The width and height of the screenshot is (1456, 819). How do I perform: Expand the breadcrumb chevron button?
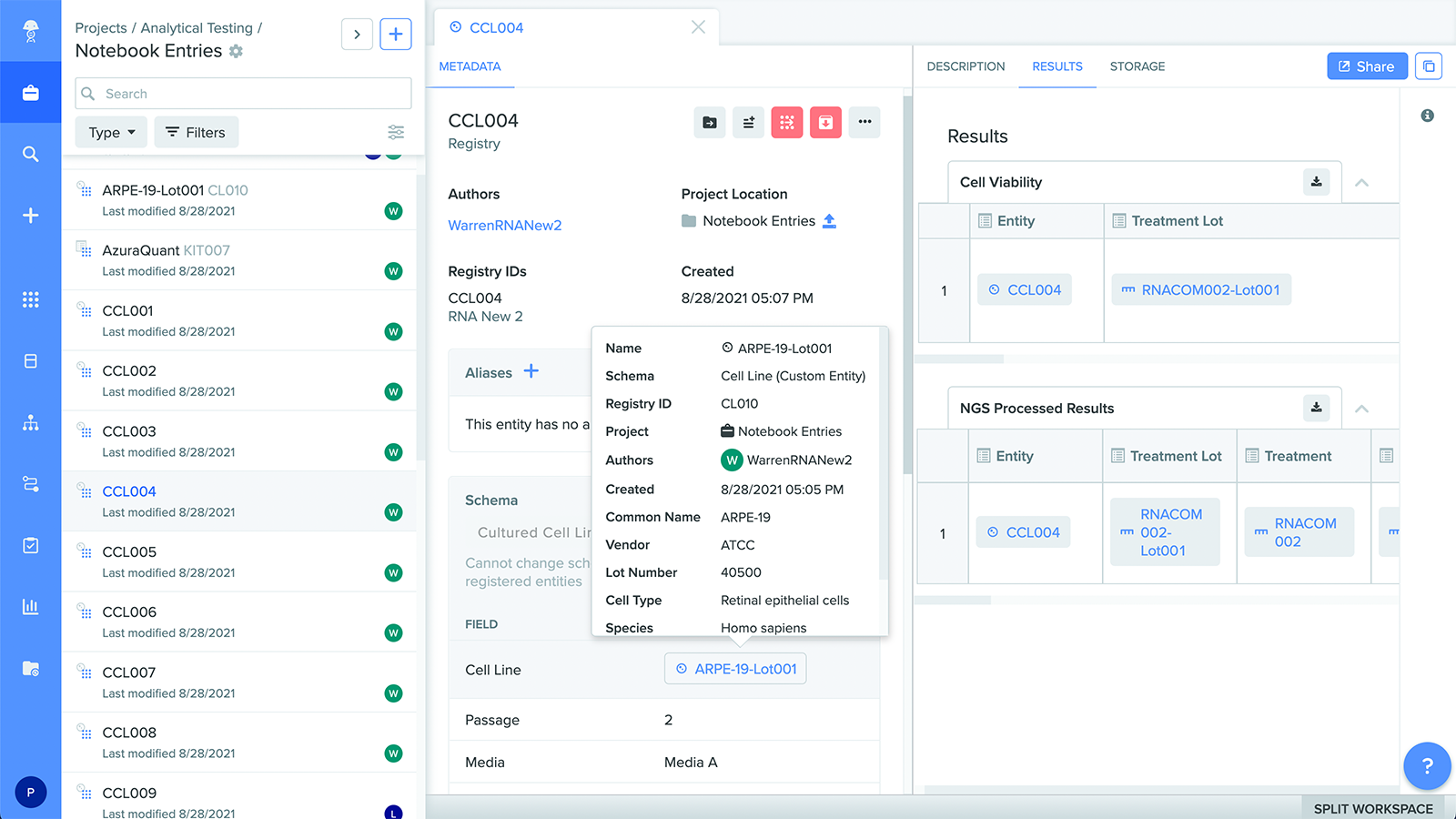tap(357, 35)
